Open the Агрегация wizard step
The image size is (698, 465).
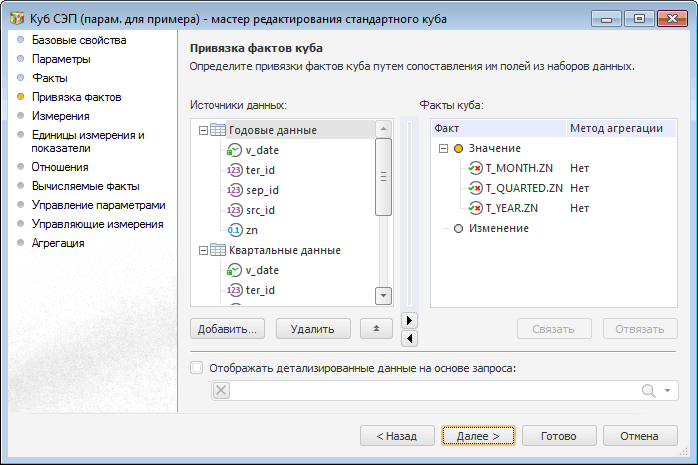click(x=58, y=243)
